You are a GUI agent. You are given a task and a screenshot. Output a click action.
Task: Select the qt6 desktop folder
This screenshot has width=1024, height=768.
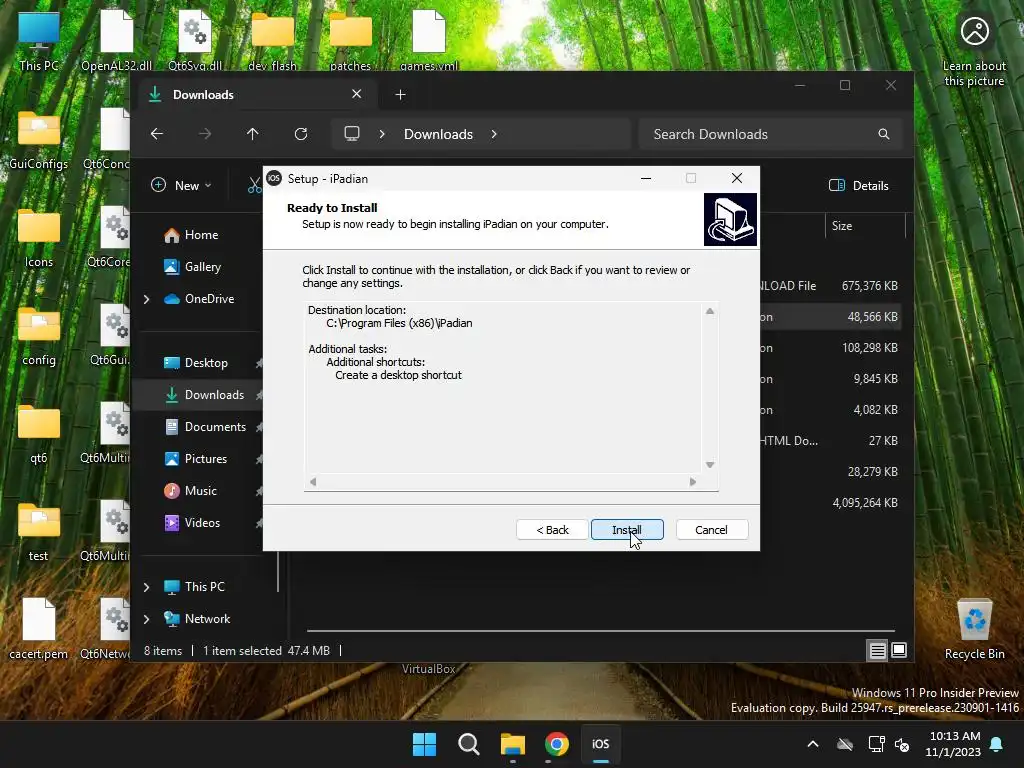pyautogui.click(x=39, y=434)
